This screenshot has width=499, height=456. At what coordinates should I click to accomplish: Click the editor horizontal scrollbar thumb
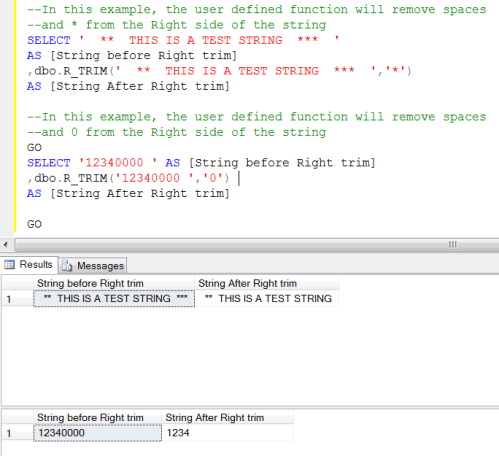257,245
